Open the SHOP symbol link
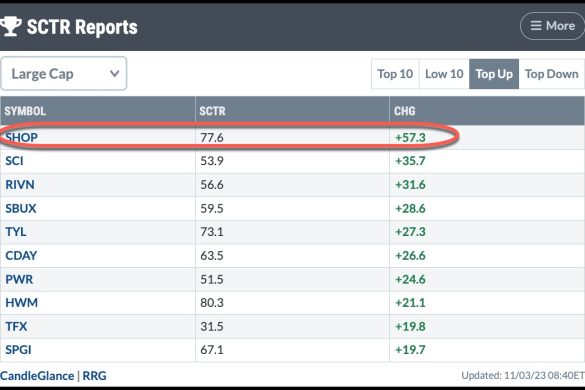Image resolution: width=585 pixels, height=390 pixels. 21,137
